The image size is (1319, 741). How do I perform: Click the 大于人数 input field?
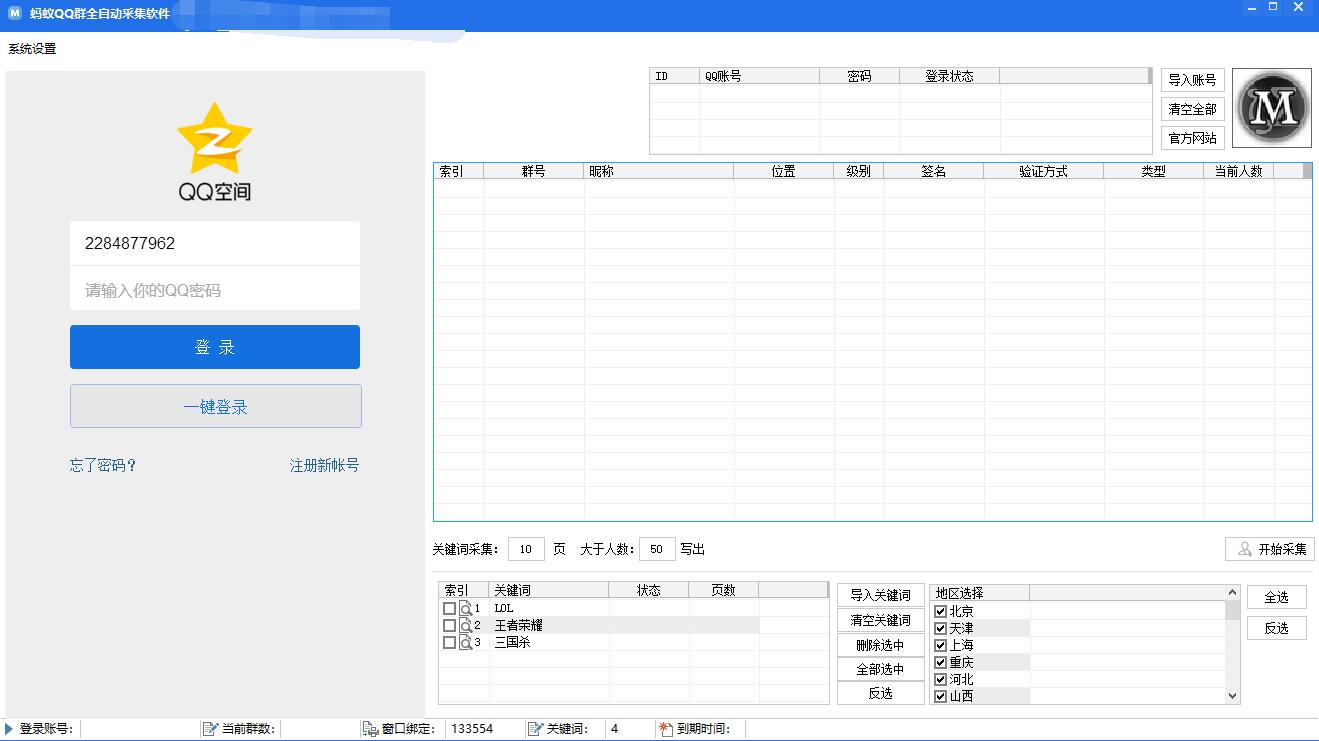(657, 549)
